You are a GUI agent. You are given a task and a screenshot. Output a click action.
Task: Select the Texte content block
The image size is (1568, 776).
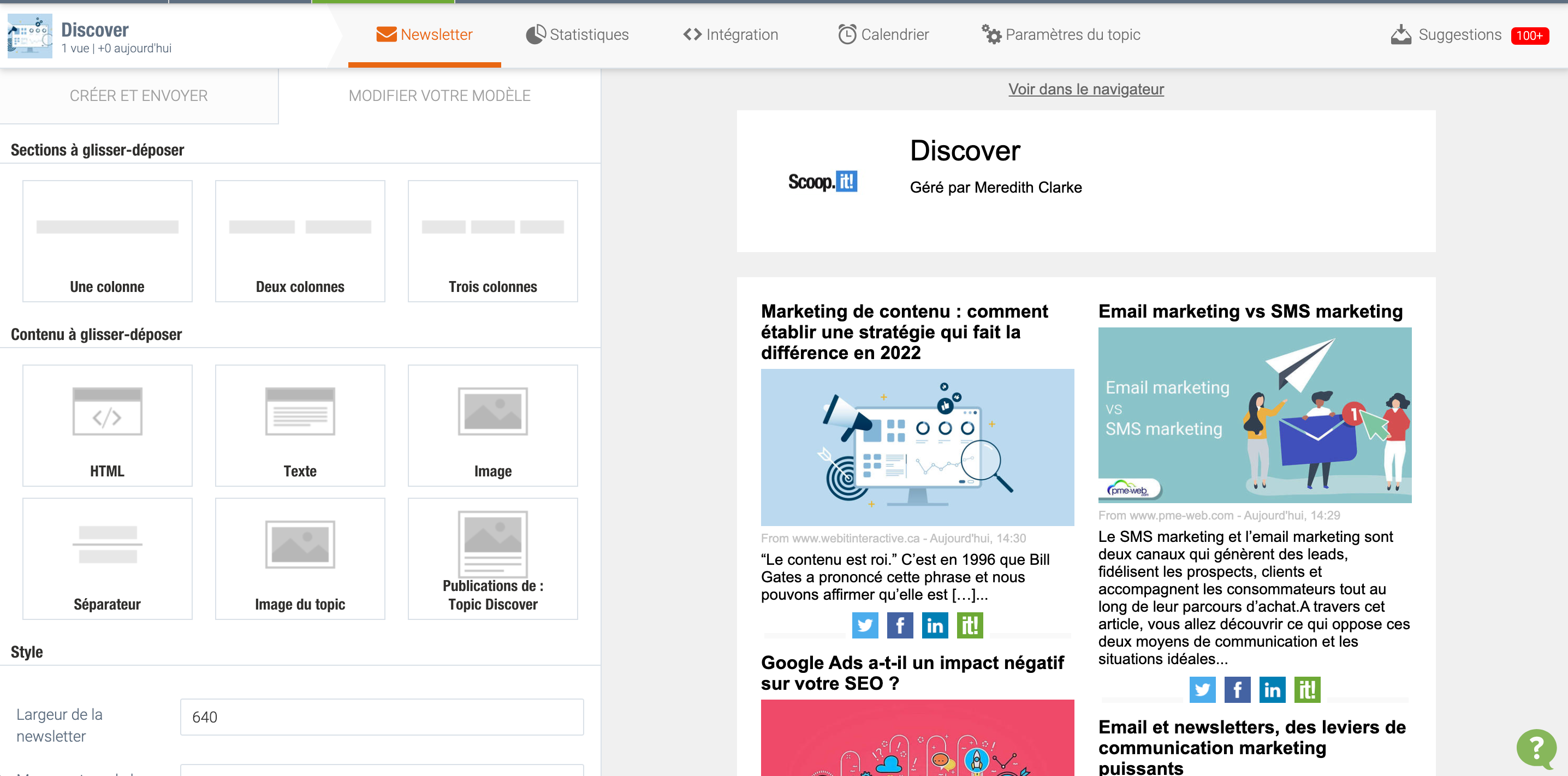click(300, 426)
